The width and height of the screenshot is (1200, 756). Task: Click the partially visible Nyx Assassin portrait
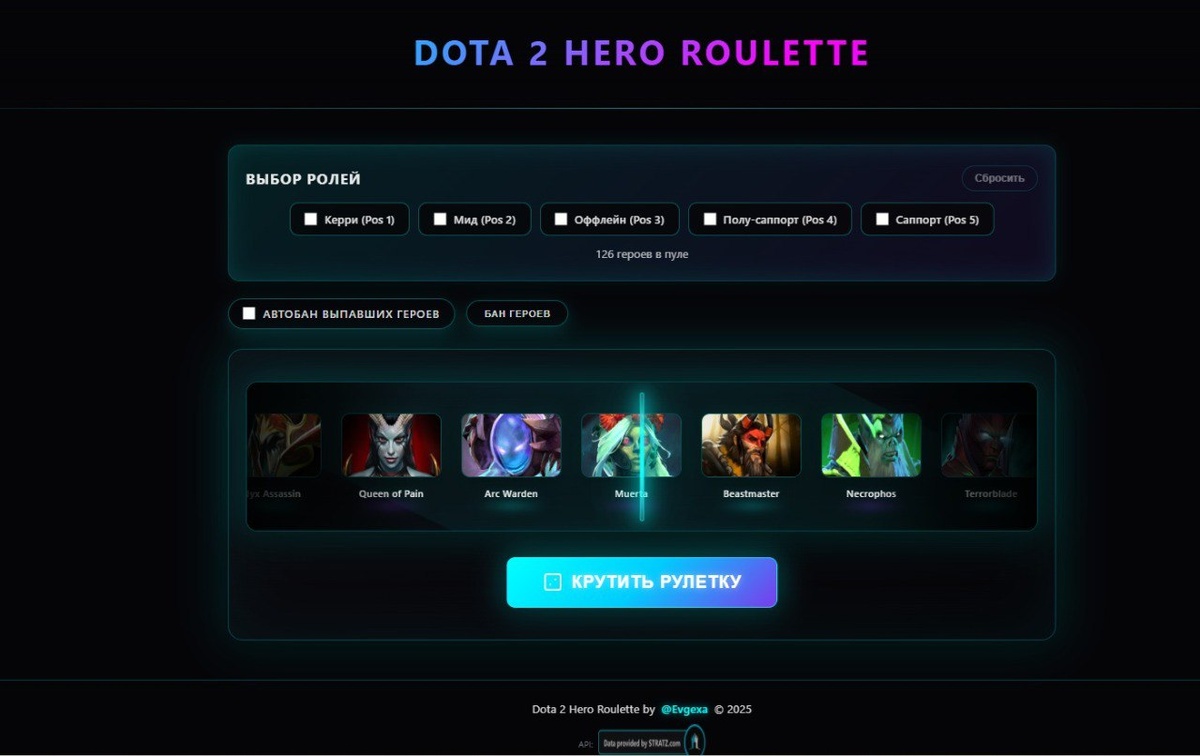[285, 445]
